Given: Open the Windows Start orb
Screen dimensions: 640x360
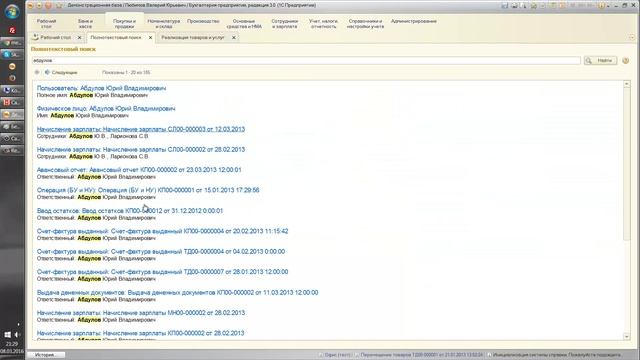Looking at the screenshot, I should [12, 11].
